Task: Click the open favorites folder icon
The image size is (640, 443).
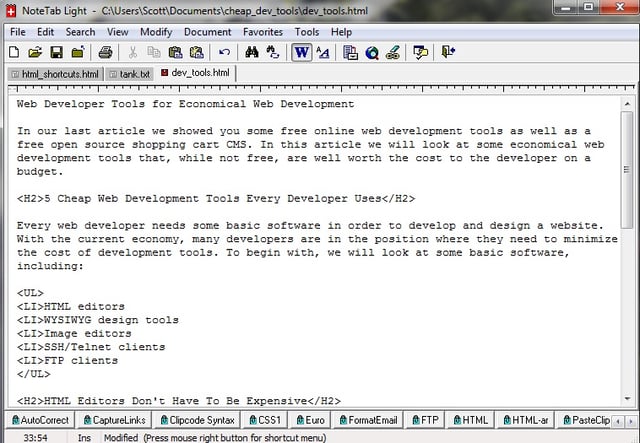Action: tap(78, 52)
